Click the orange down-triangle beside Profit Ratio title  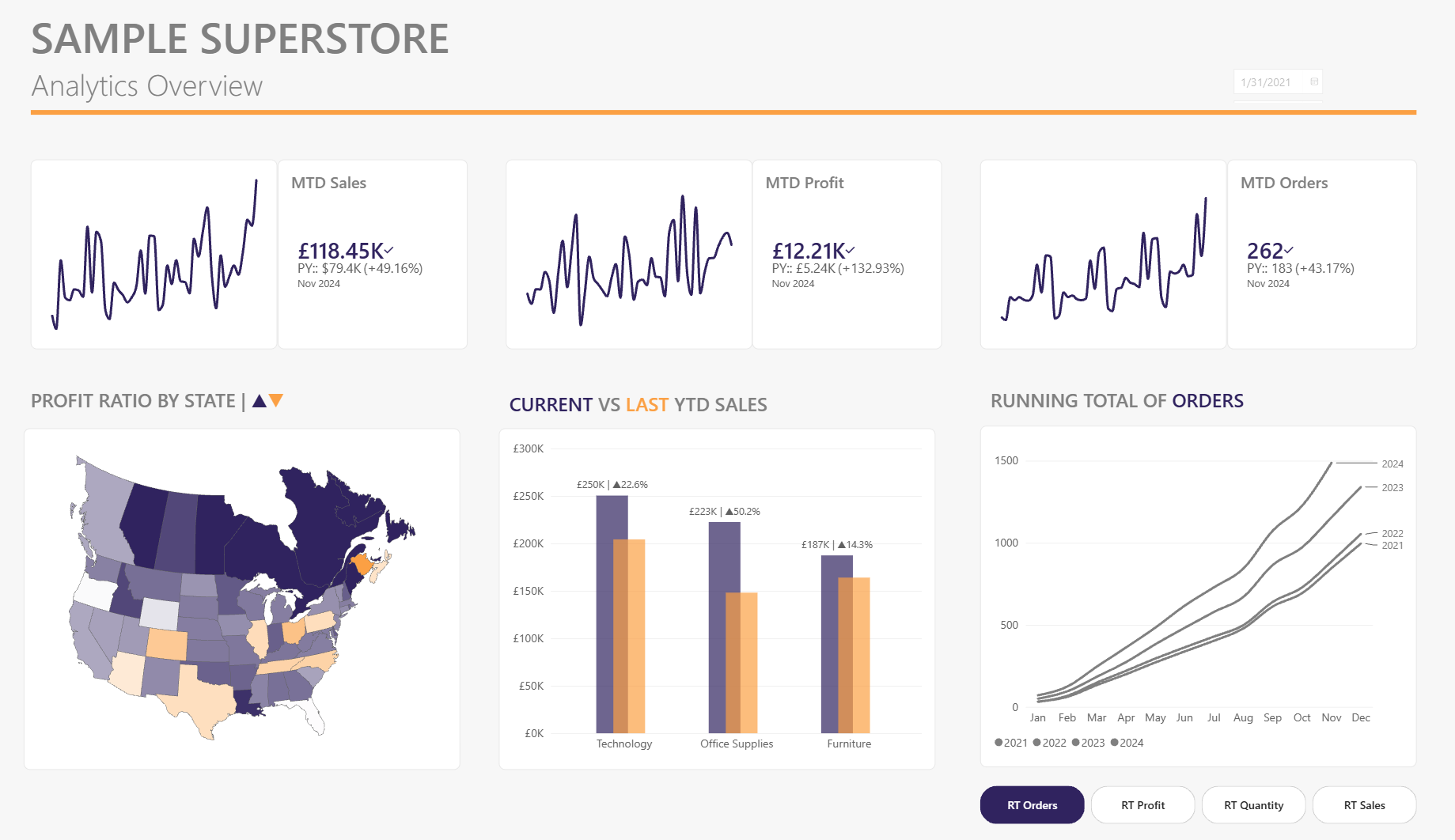coord(276,401)
